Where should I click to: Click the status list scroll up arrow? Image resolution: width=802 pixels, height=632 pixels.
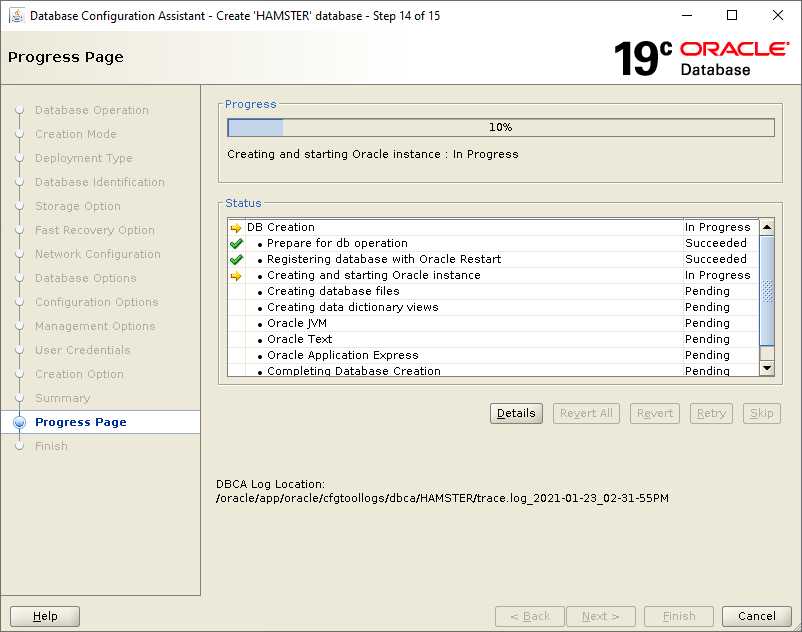pyautogui.click(x=767, y=227)
